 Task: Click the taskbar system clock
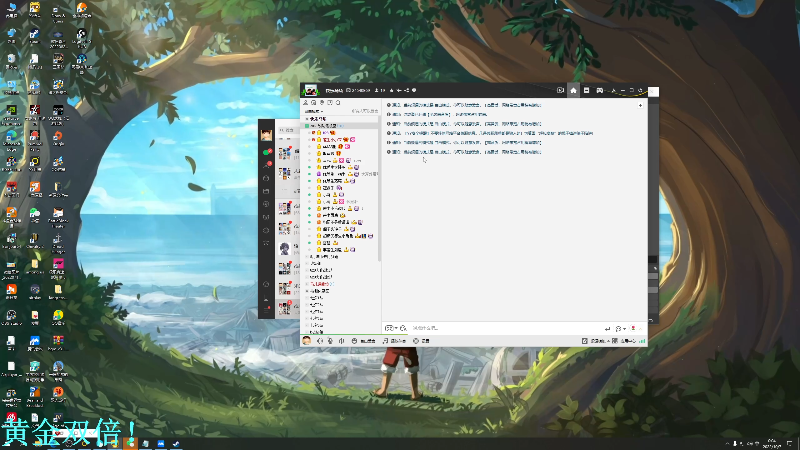pyautogui.click(x=771, y=444)
